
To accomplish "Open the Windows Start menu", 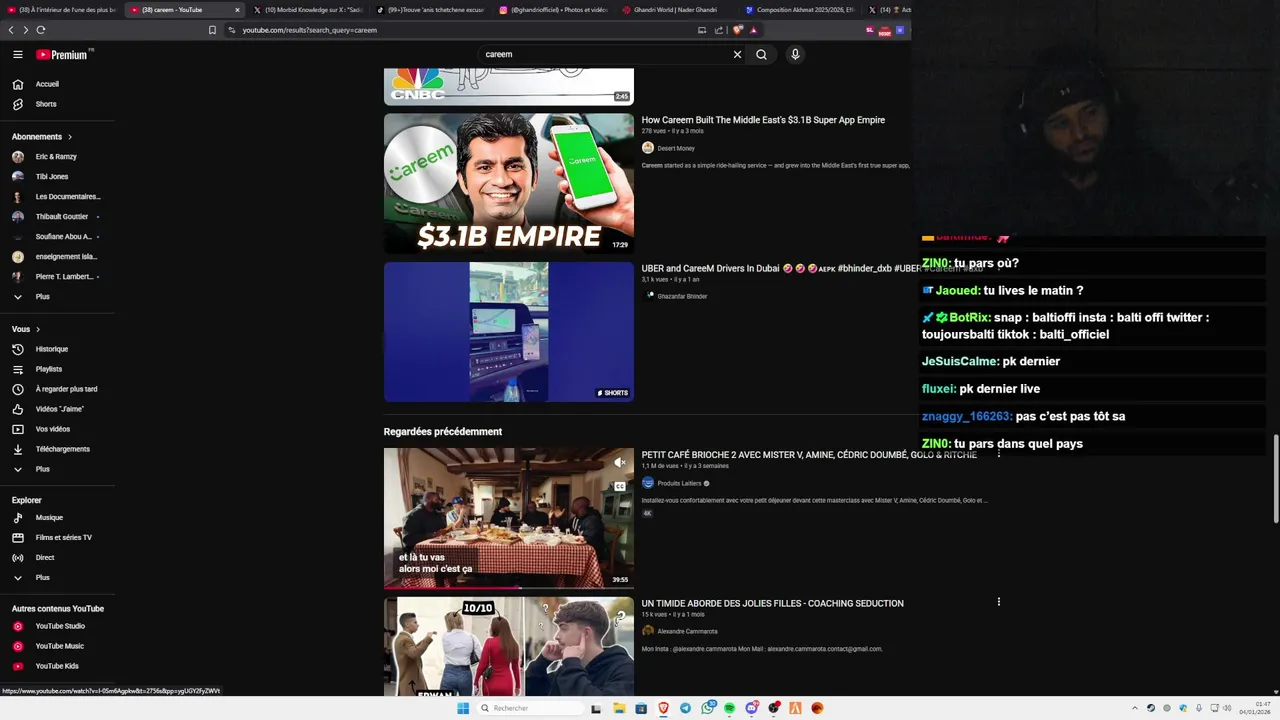I will 463,708.
